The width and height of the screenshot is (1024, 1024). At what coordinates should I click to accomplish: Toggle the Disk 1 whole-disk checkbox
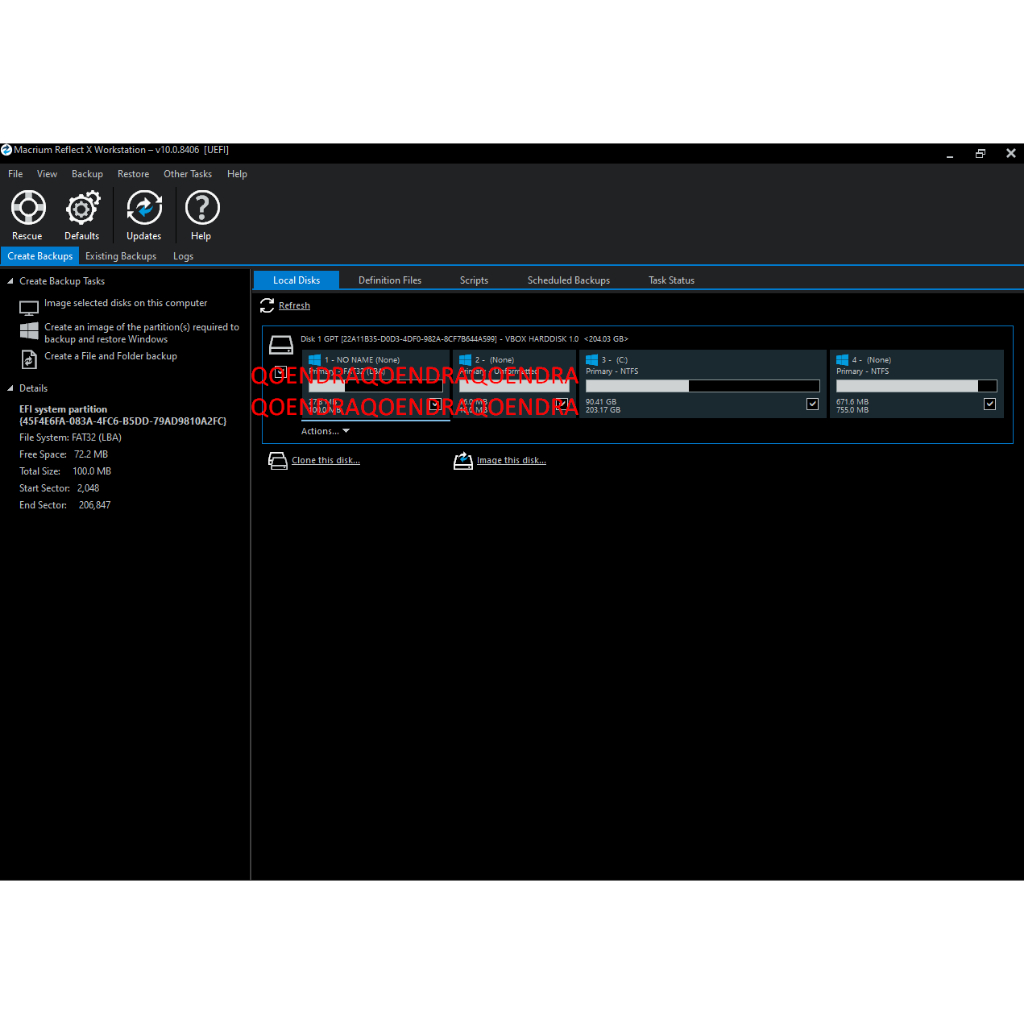(x=281, y=372)
